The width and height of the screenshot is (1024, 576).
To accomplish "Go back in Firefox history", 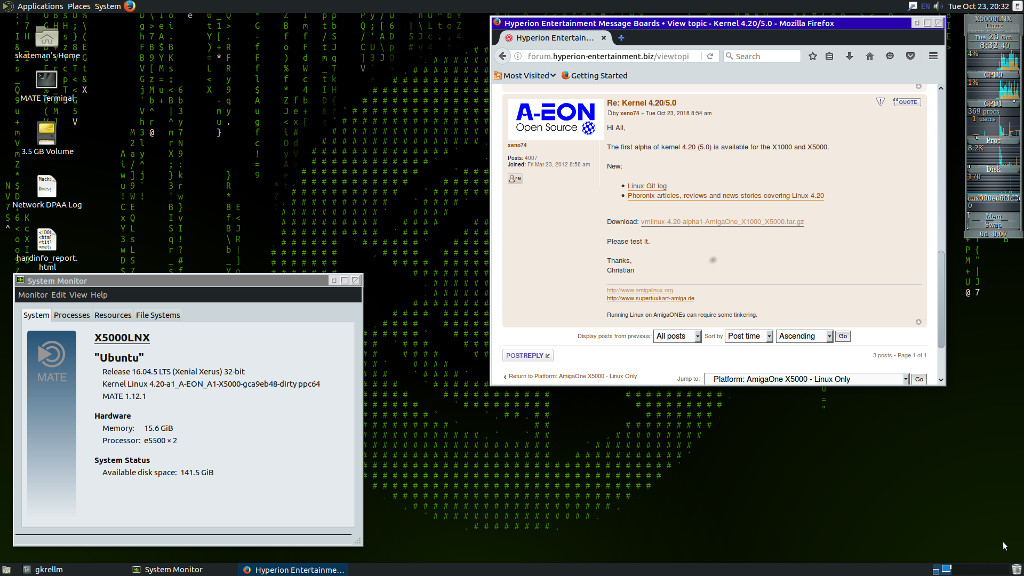I will coord(502,56).
